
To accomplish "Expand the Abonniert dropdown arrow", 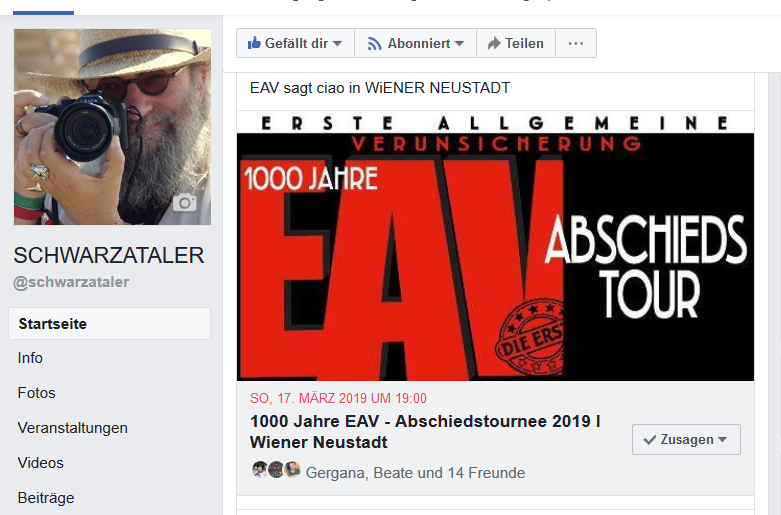I will (x=459, y=43).
